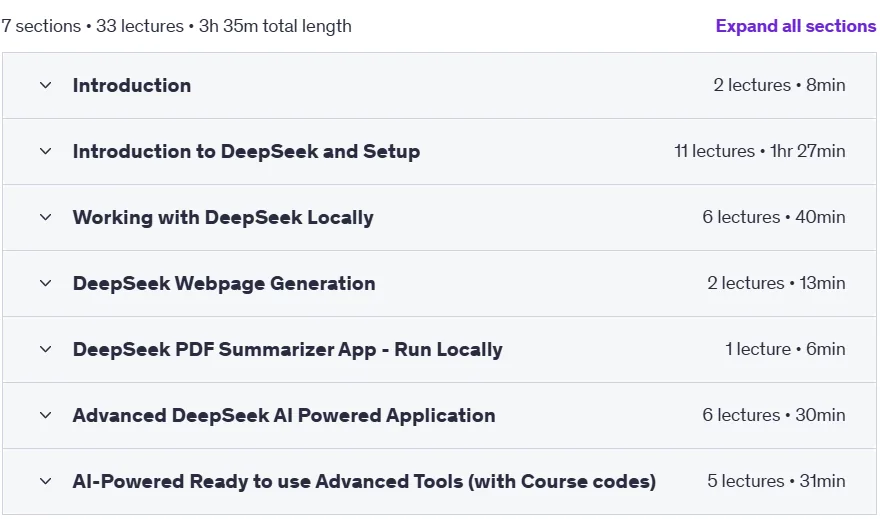Expand chevron for AI-Powered Ready to use Advanced Tools

coord(46,481)
